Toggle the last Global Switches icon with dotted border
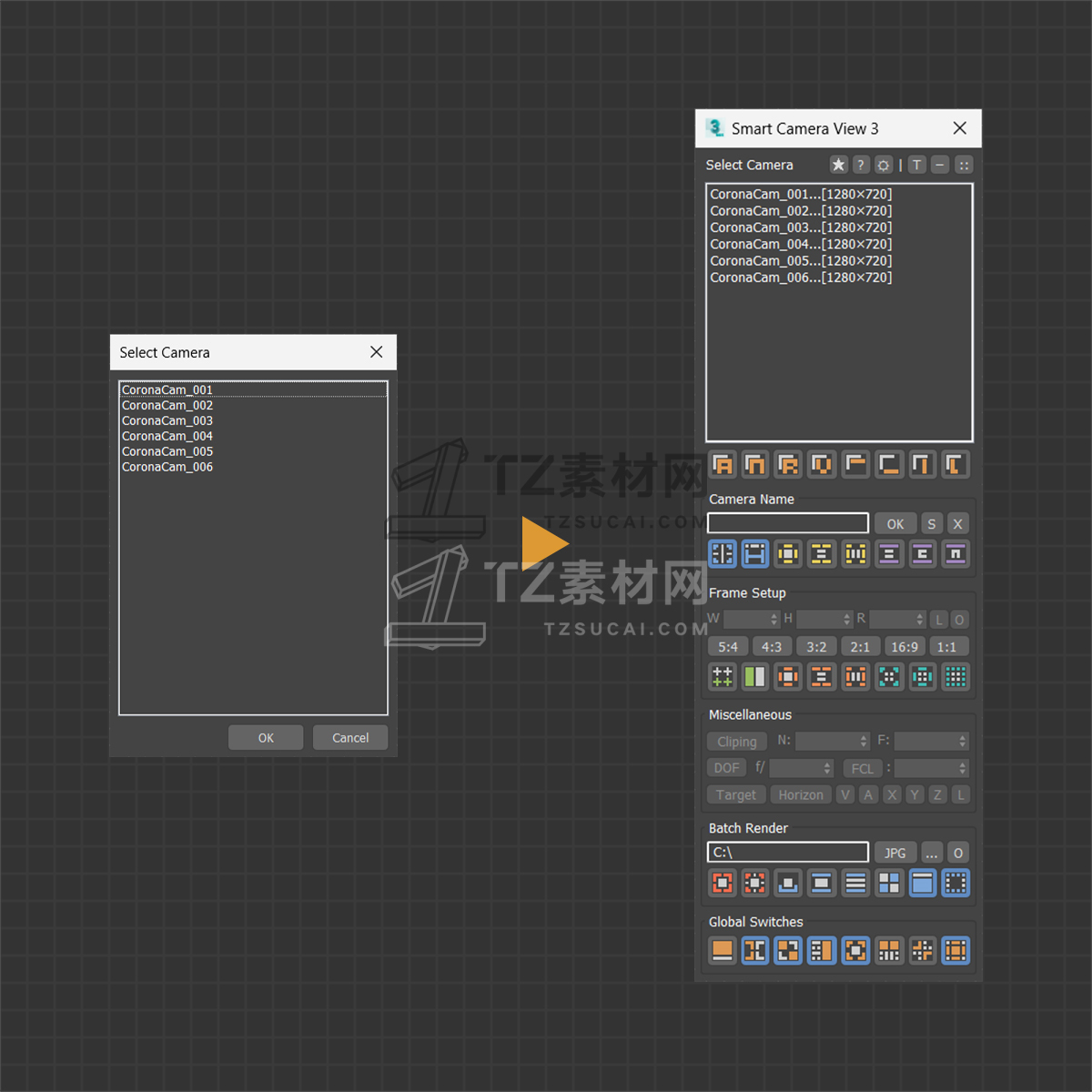 pos(955,951)
